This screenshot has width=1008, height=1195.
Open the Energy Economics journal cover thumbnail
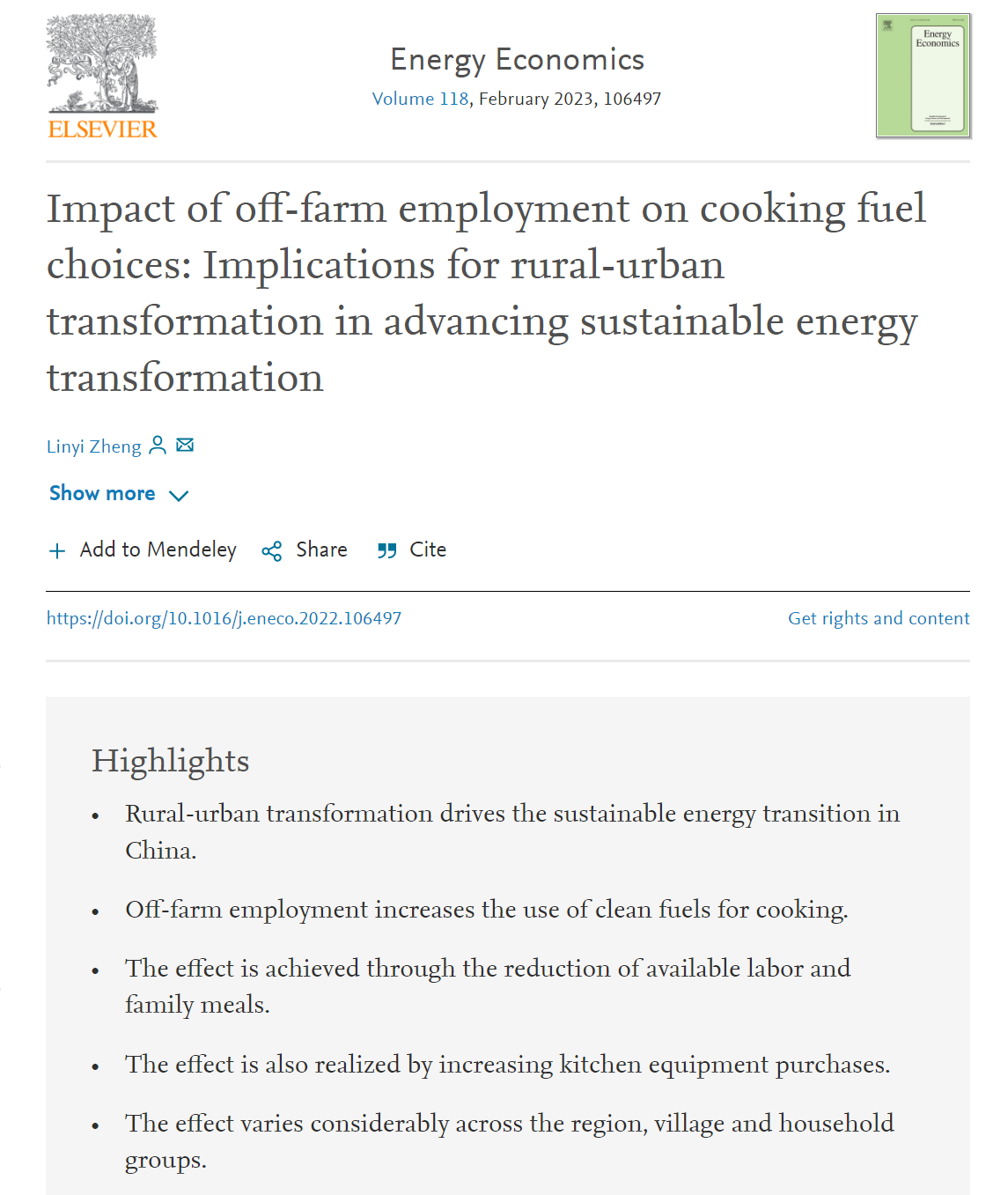pos(923,76)
